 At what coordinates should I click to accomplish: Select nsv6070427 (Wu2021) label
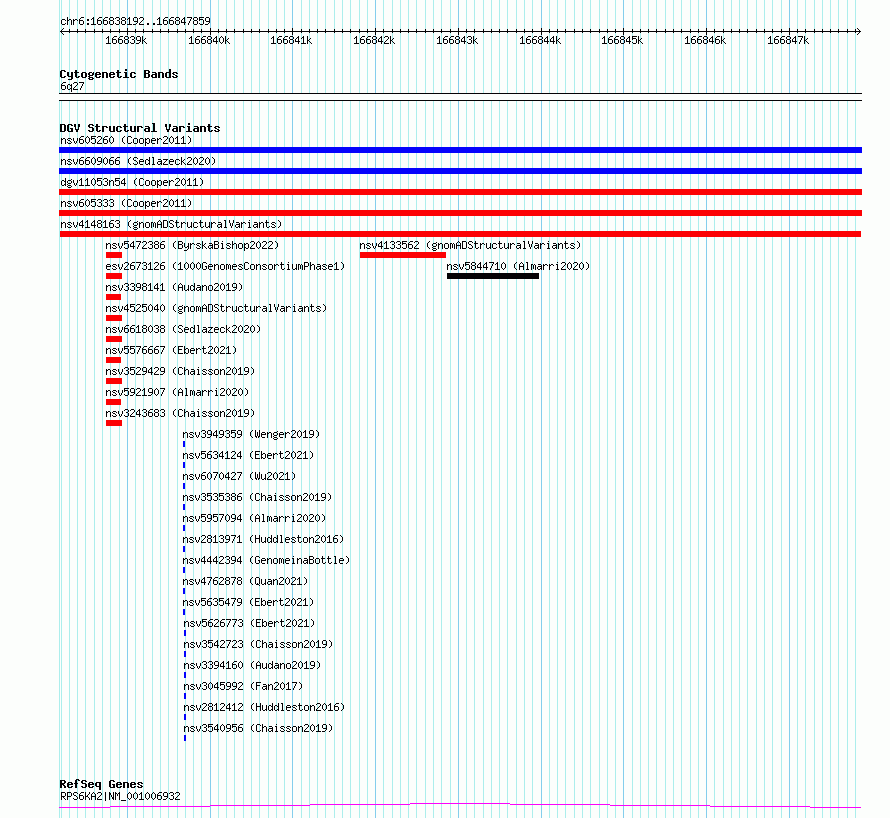[239, 476]
